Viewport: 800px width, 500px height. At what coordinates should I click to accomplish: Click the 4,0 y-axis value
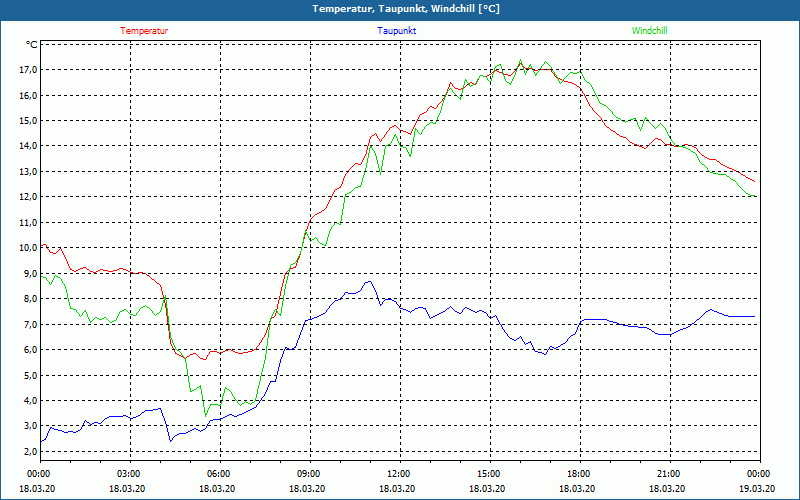pos(31,401)
